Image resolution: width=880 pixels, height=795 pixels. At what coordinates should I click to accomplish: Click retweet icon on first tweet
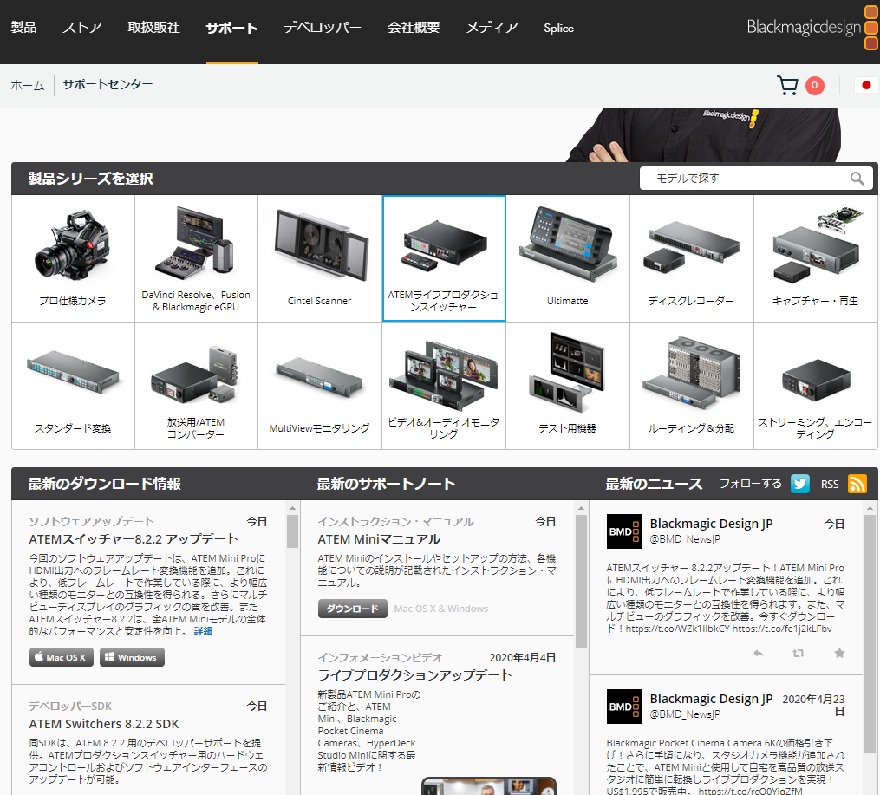(x=798, y=653)
